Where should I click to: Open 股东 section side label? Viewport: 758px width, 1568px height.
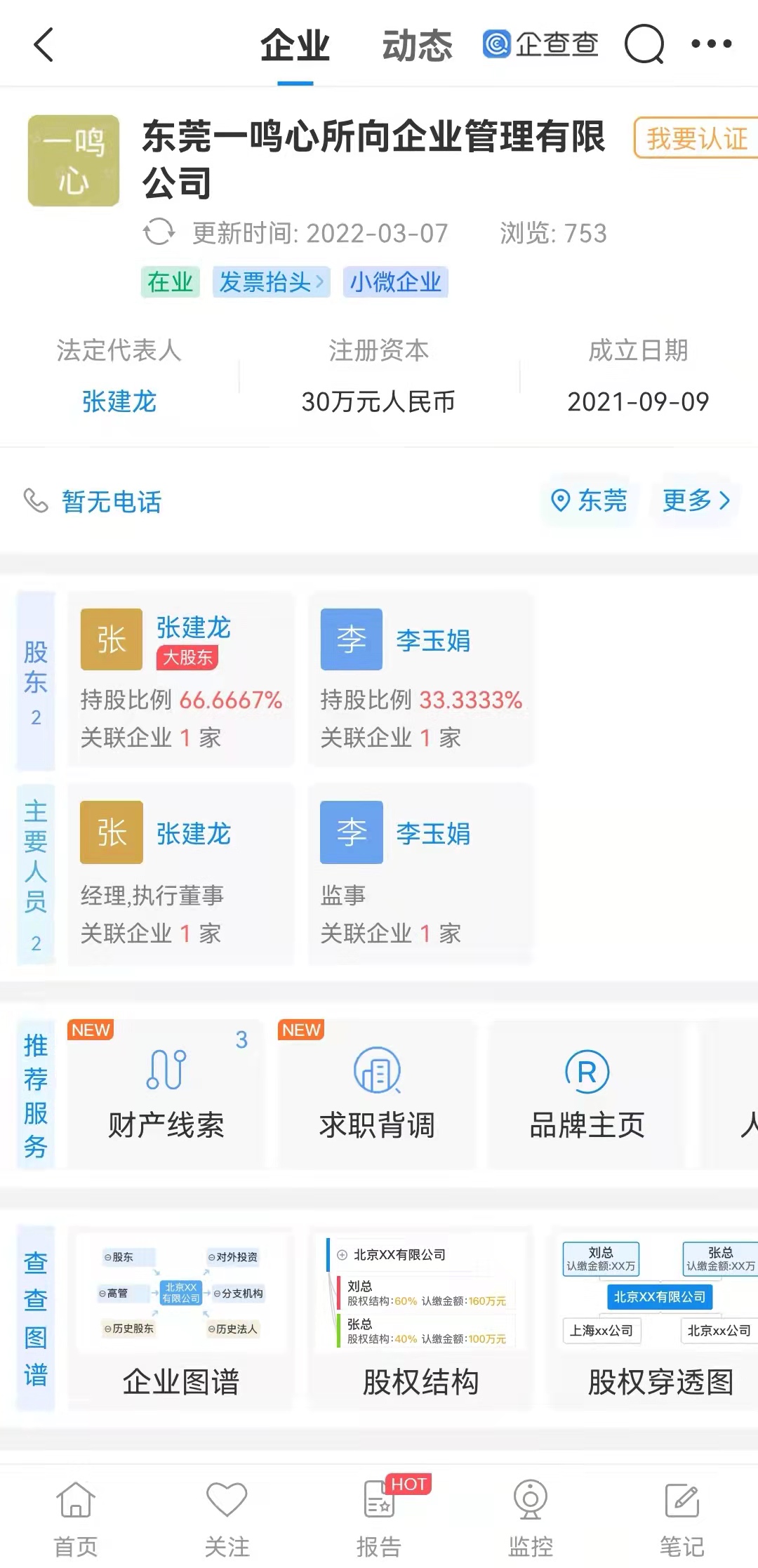pos(36,681)
